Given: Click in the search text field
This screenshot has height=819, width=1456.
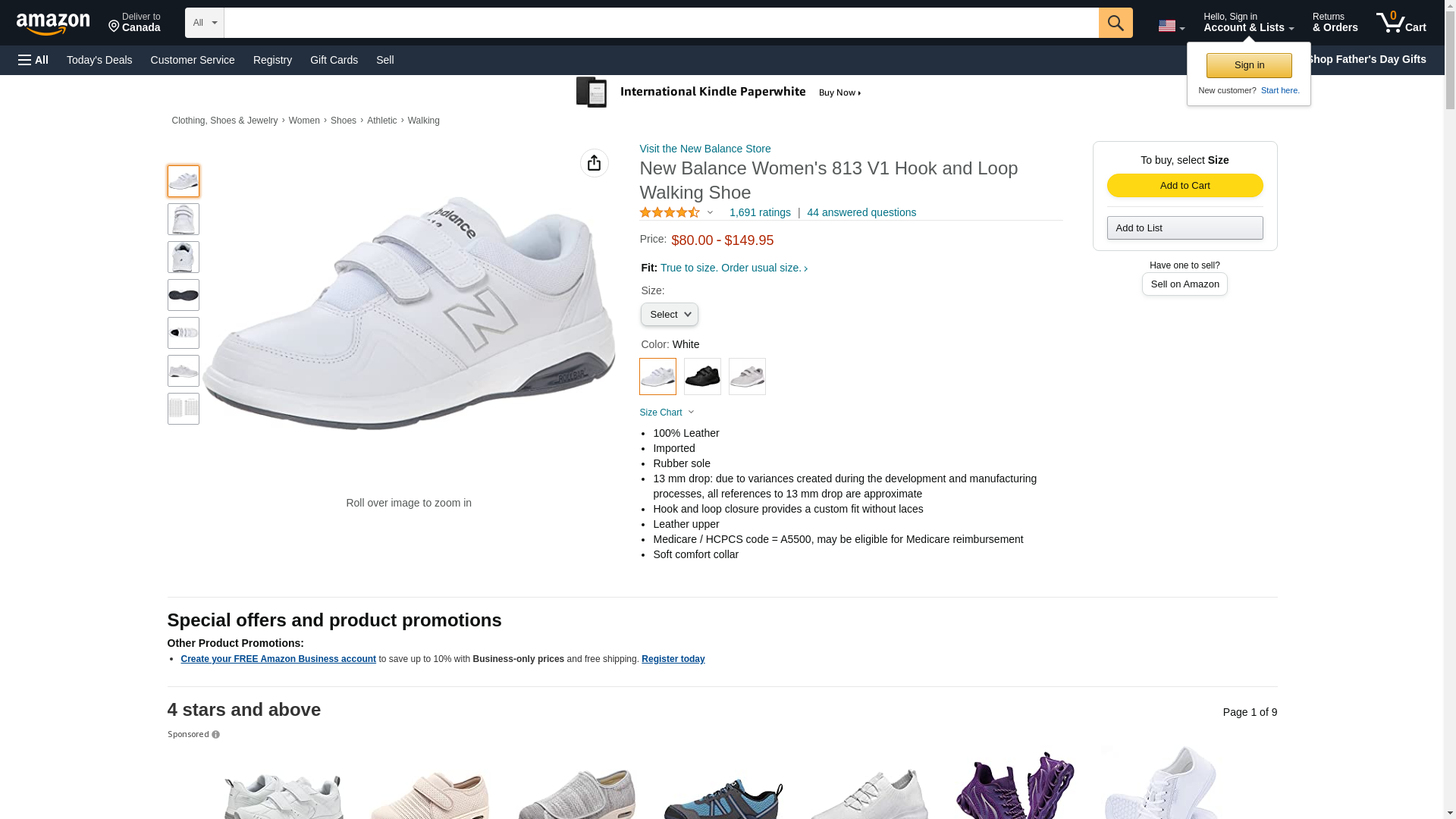Looking at the screenshot, I should pyautogui.click(x=661, y=23).
